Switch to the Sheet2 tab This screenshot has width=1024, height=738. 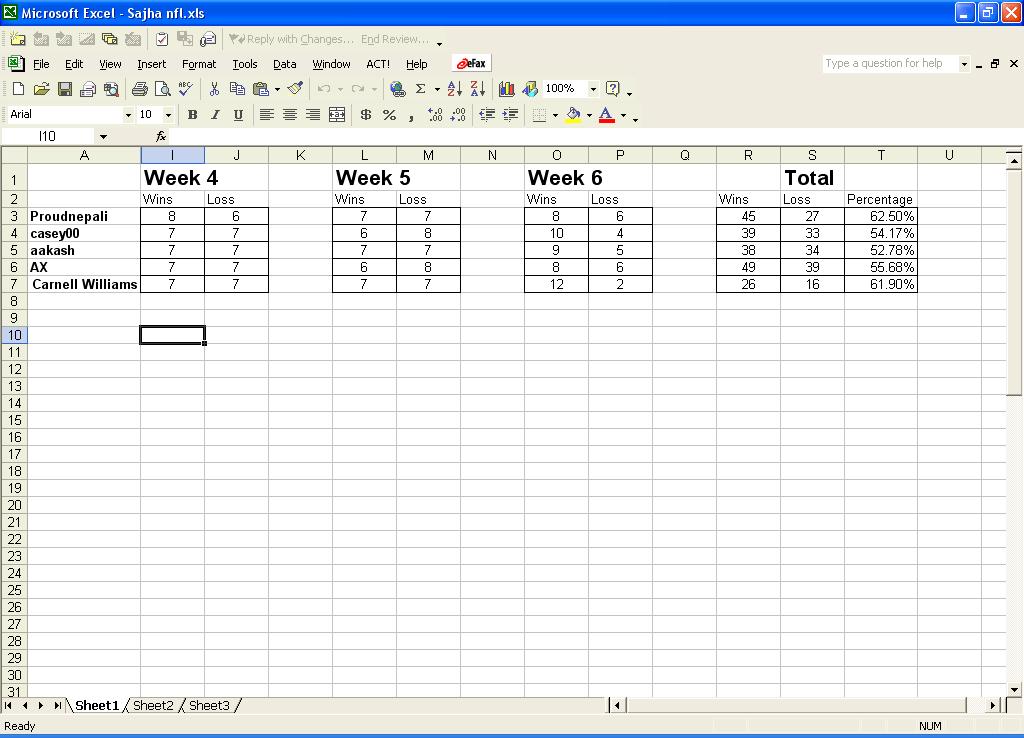pos(153,705)
